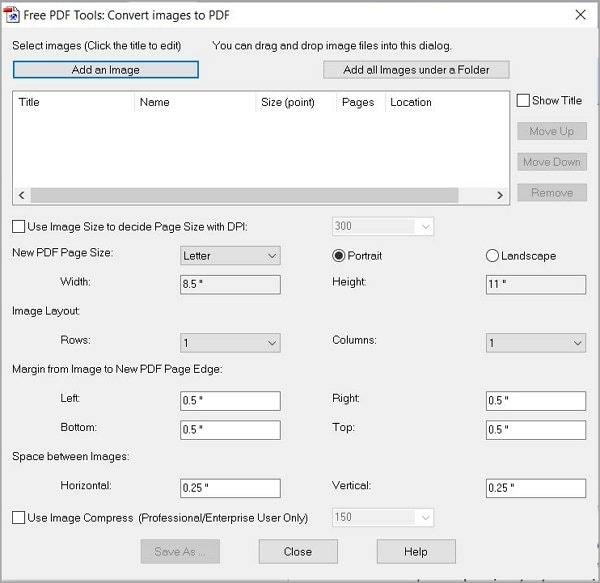Expand the Columns dropdown

click(536, 343)
